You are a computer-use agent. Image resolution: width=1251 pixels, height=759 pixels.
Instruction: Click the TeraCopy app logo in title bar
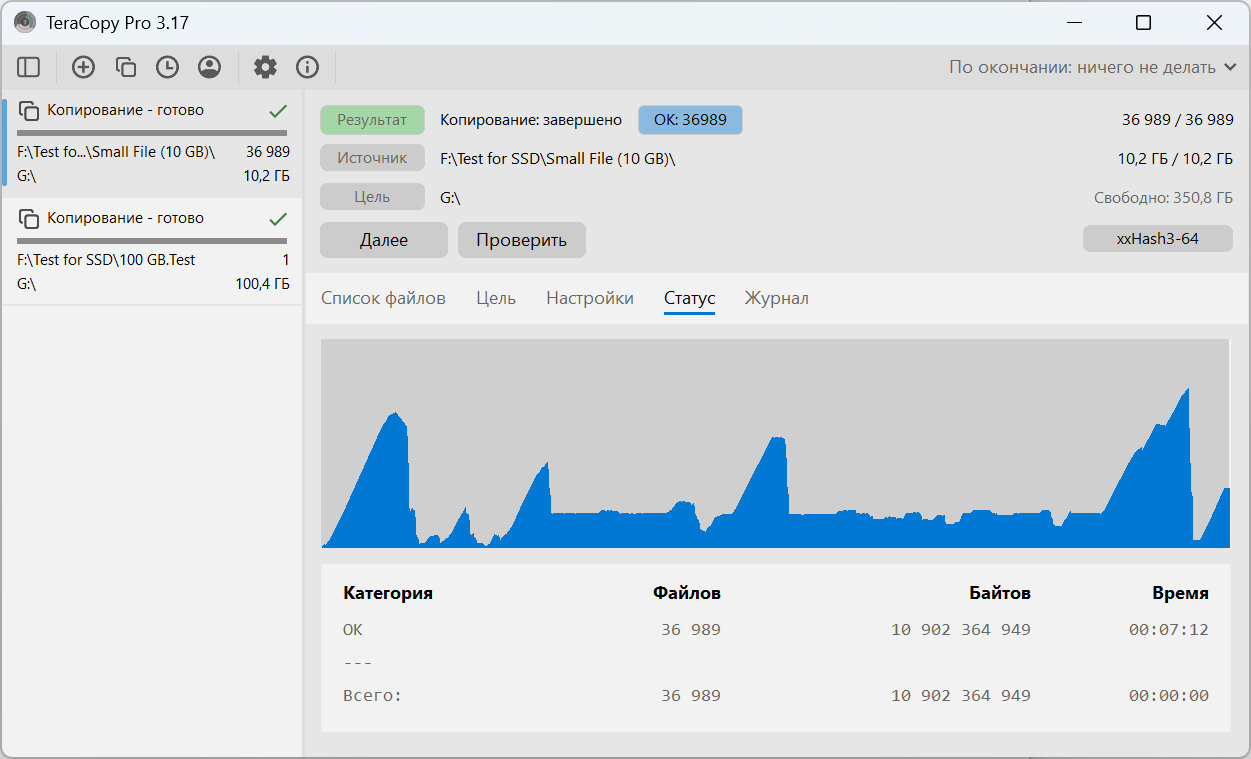tap(25, 22)
